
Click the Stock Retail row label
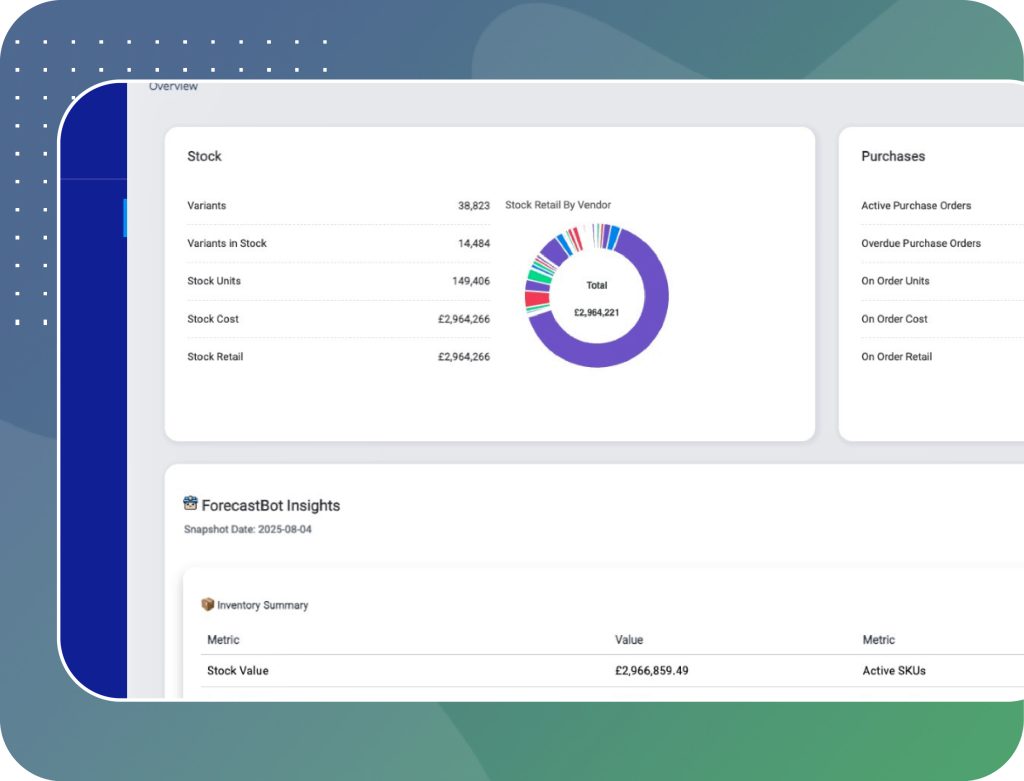click(x=215, y=357)
